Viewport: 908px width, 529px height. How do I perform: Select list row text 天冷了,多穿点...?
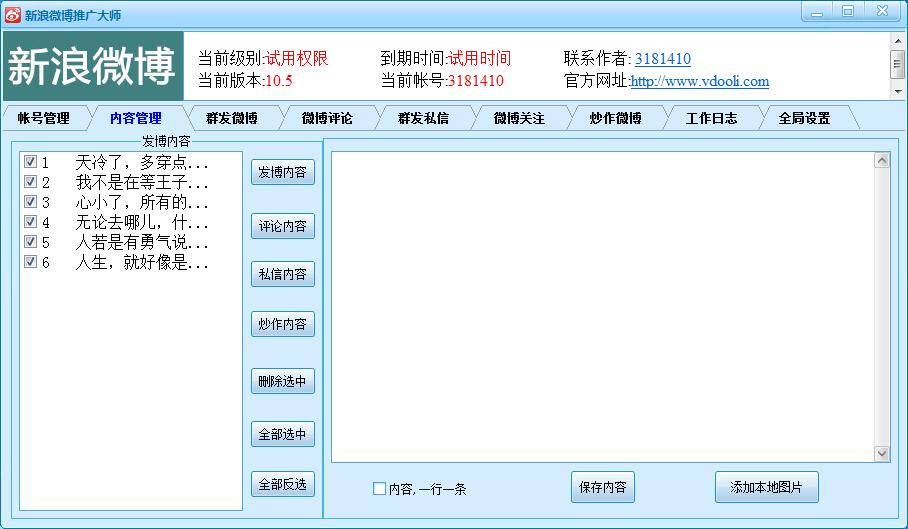click(142, 162)
